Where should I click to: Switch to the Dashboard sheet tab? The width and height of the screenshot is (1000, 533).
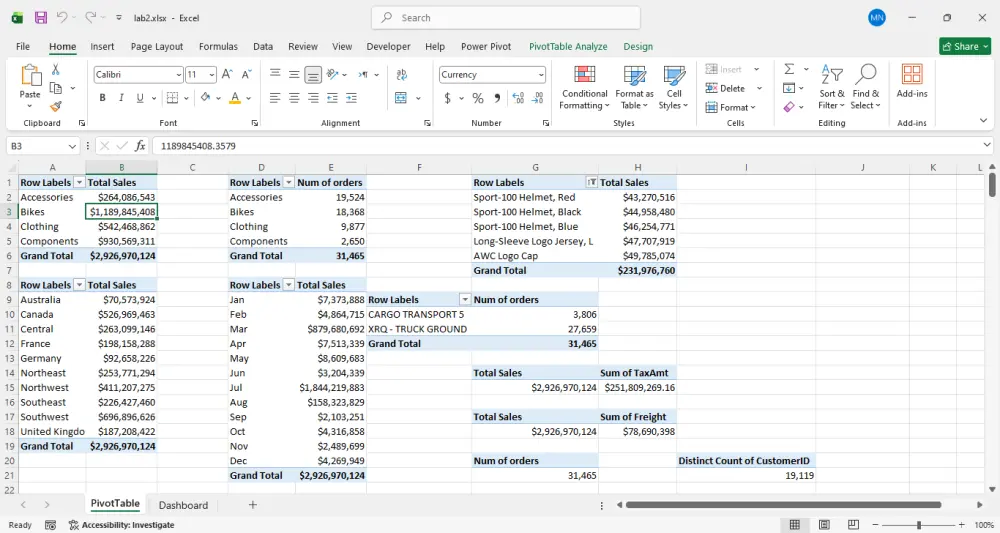tap(183, 505)
